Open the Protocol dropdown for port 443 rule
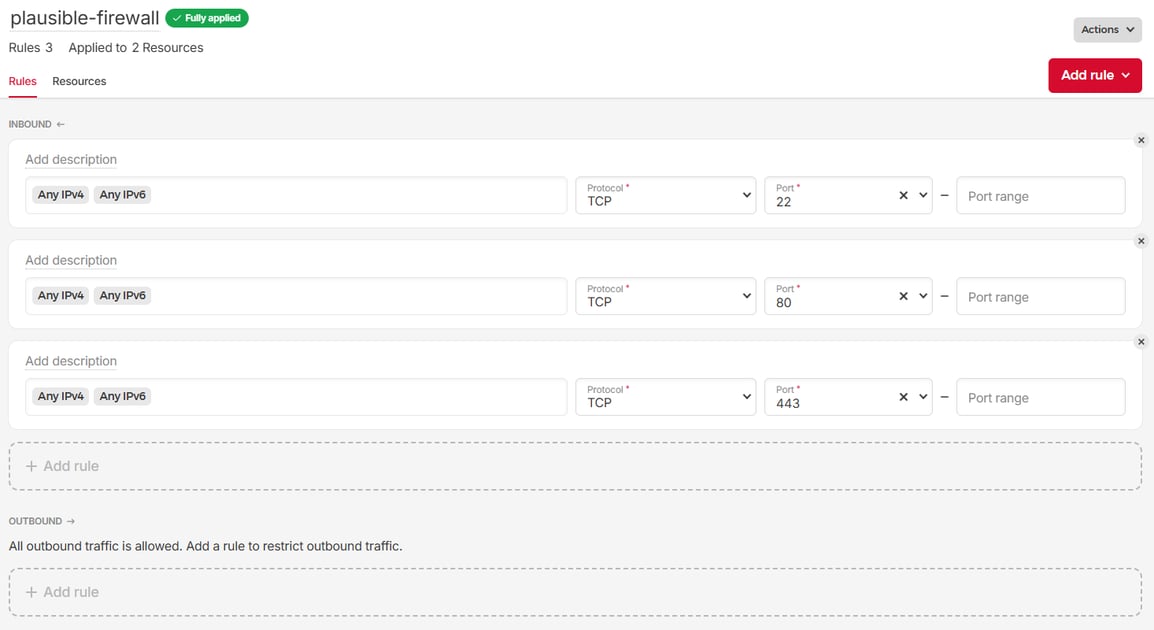Viewport: 1154px width, 630px height. pos(665,397)
